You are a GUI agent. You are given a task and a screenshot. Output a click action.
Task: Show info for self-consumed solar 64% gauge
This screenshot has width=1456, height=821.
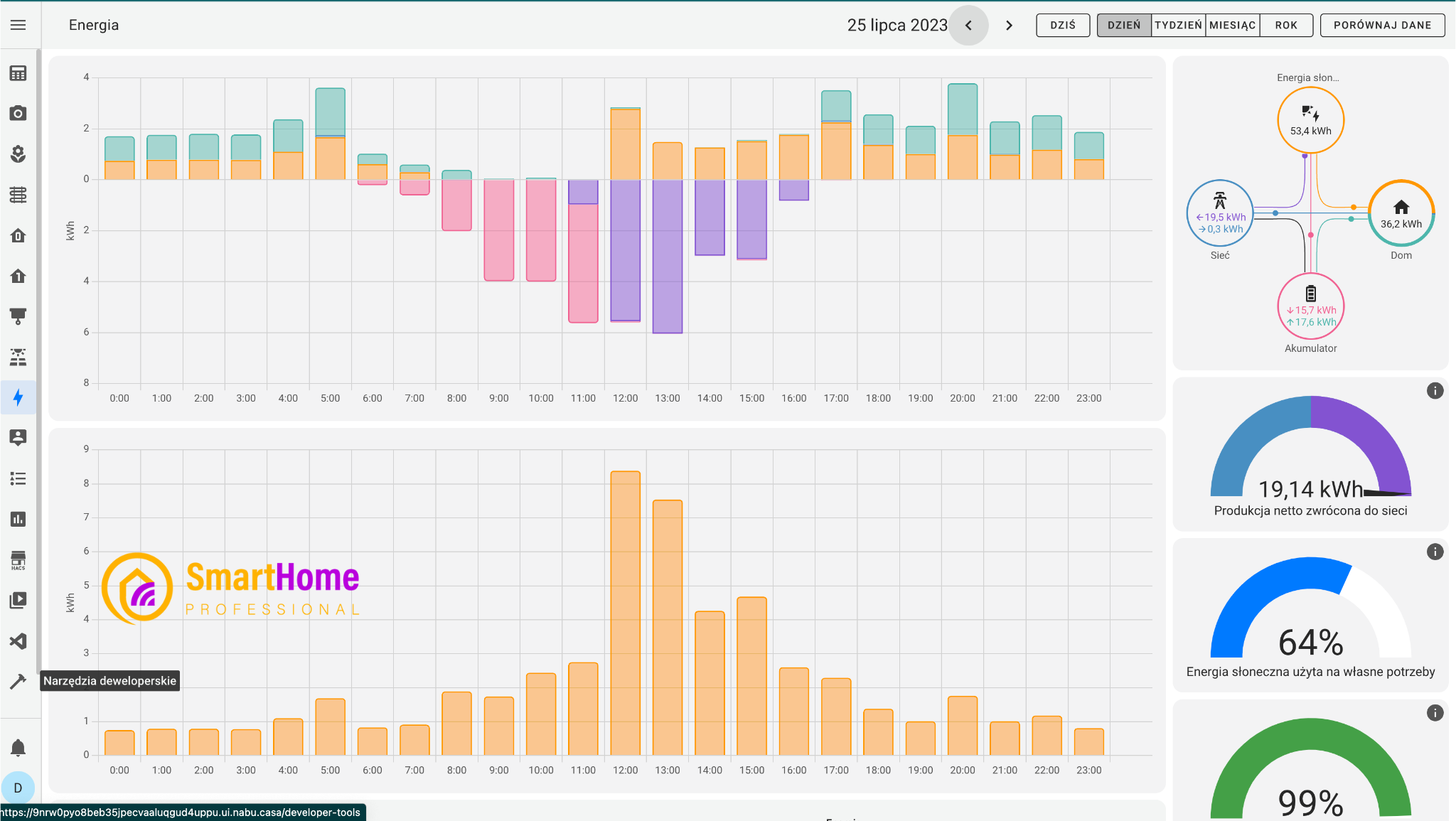[1435, 552]
